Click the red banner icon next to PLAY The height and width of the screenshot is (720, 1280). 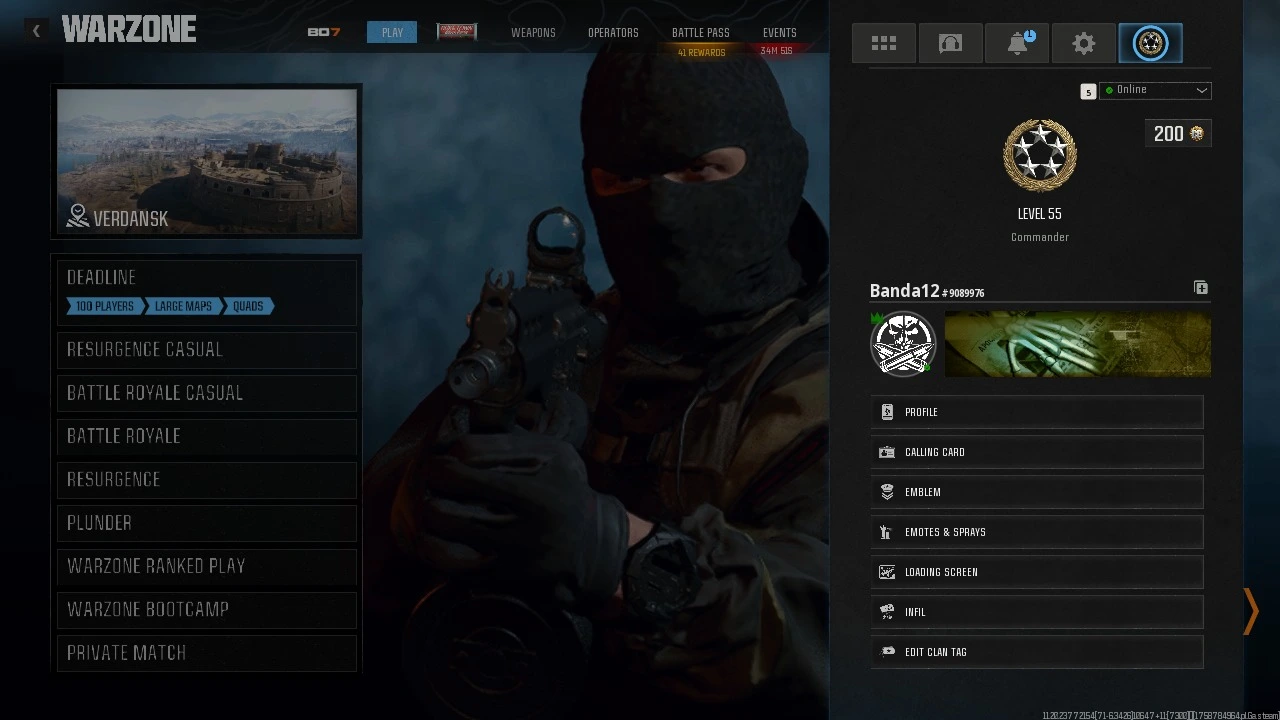[457, 32]
